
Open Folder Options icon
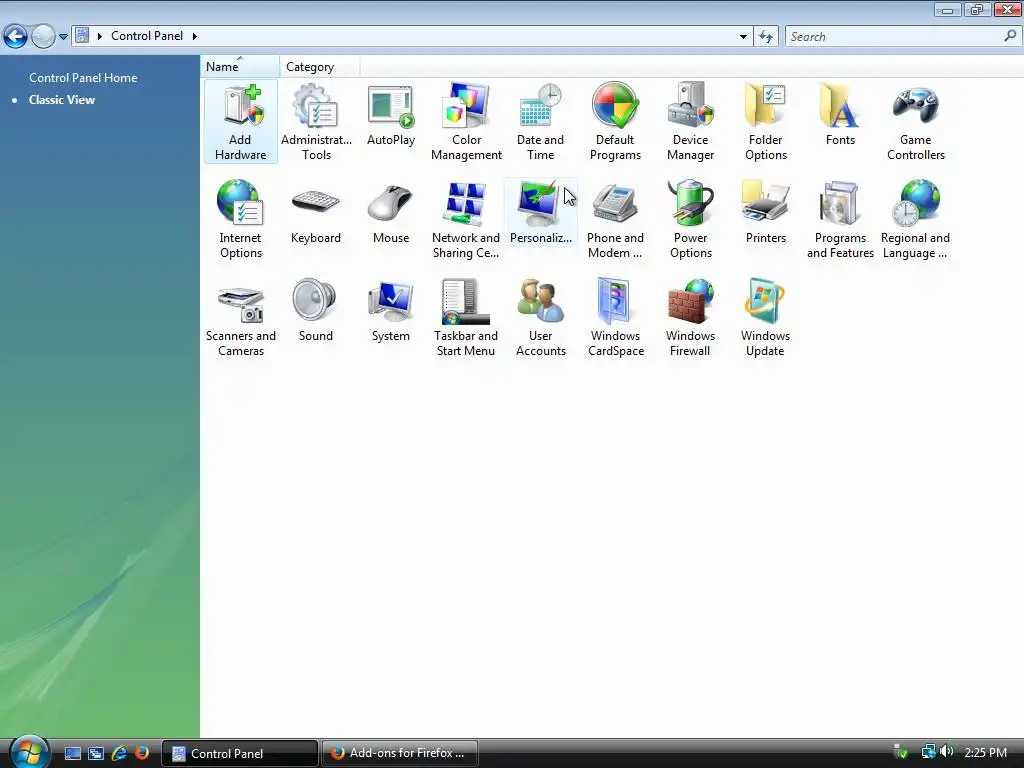point(765,122)
